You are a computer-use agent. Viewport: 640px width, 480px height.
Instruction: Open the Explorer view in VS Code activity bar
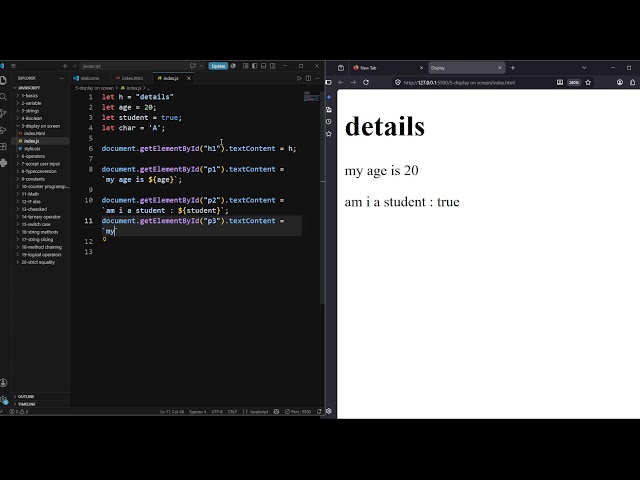coord(3,80)
